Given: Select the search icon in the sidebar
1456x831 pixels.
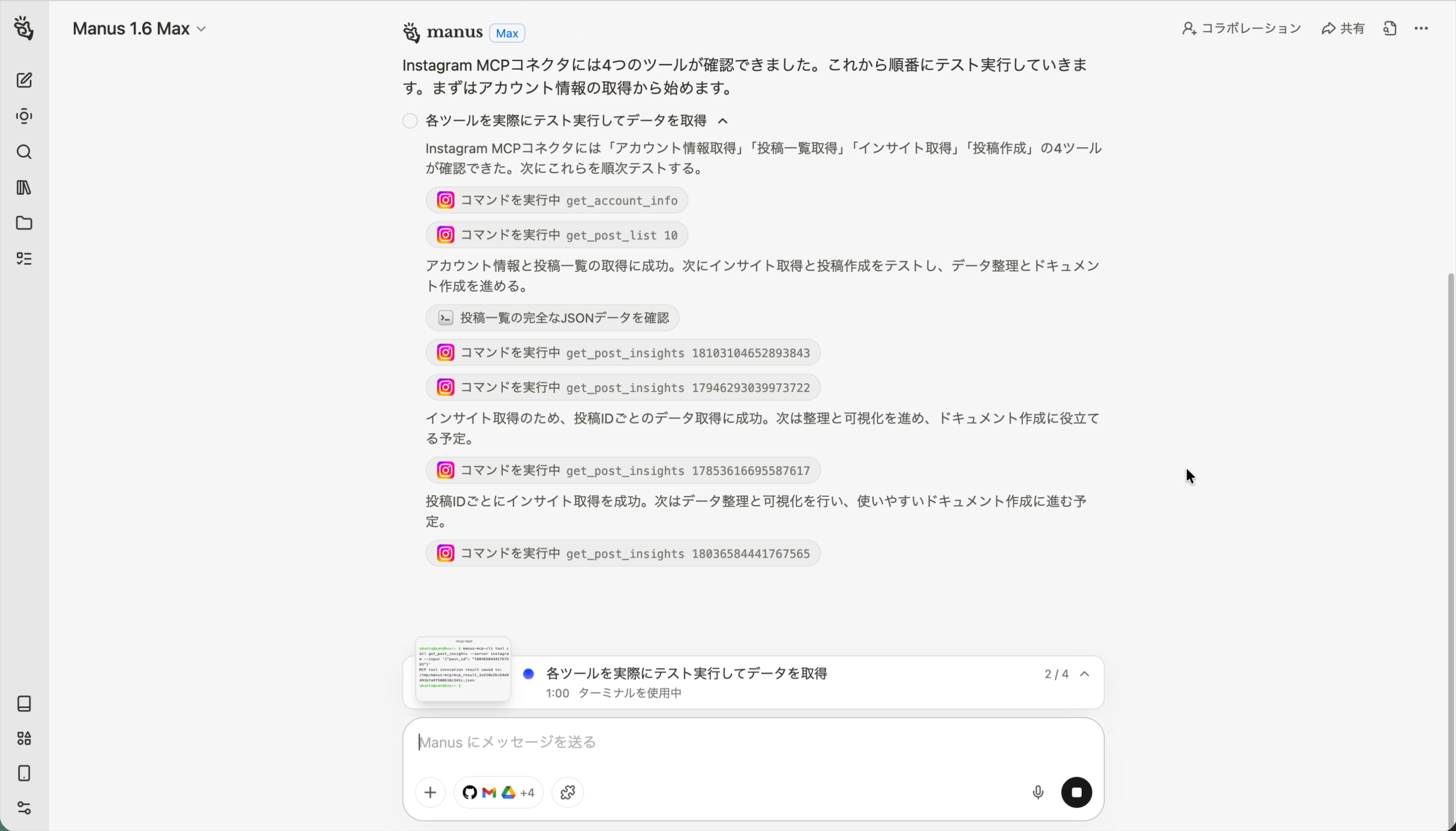Looking at the screenshot, I should pyautogui.click(x=23, y=152).
